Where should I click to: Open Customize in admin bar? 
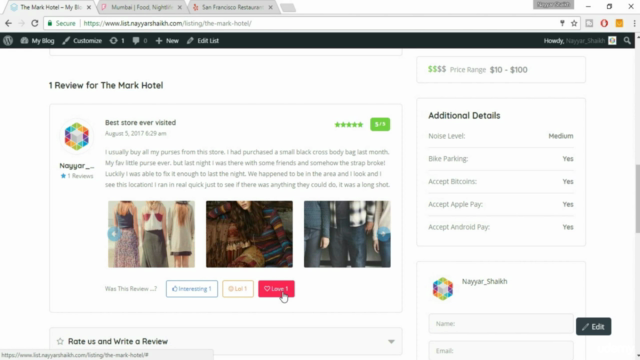pos(82,40)
